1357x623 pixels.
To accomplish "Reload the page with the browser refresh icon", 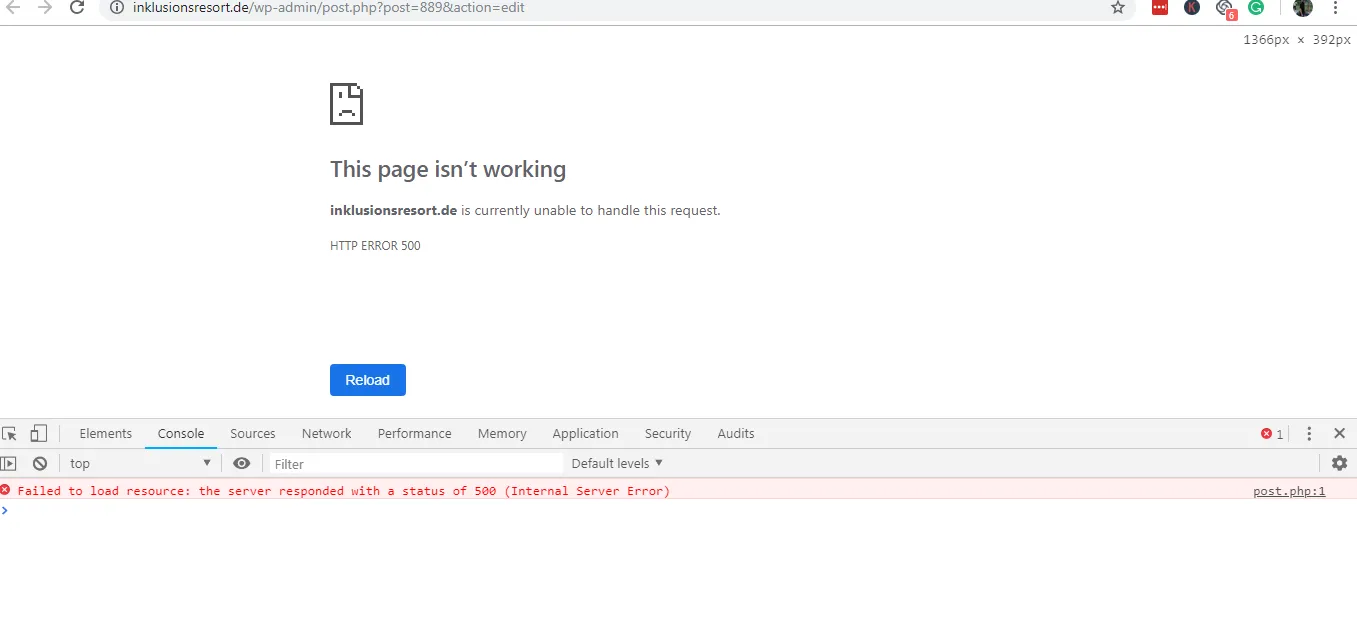I will coord(77,8).
